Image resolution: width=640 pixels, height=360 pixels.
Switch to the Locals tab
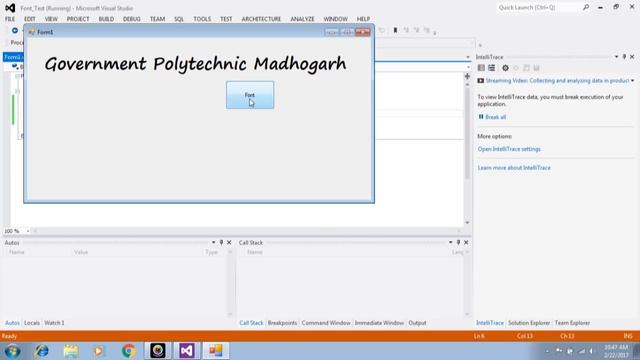pos(32,323)
